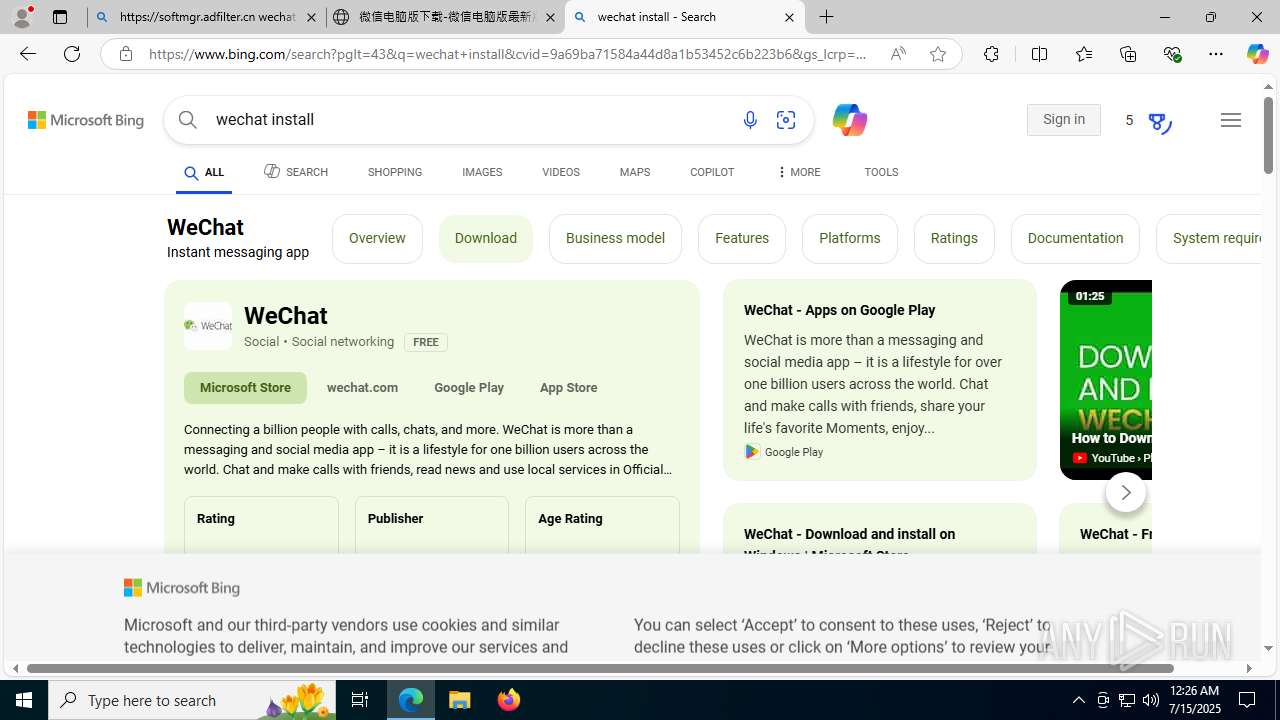Image resolution: width=1280 pixels, height=720 pixels.
Task: Select the Features pill
Action: click(x=742, y=238)
